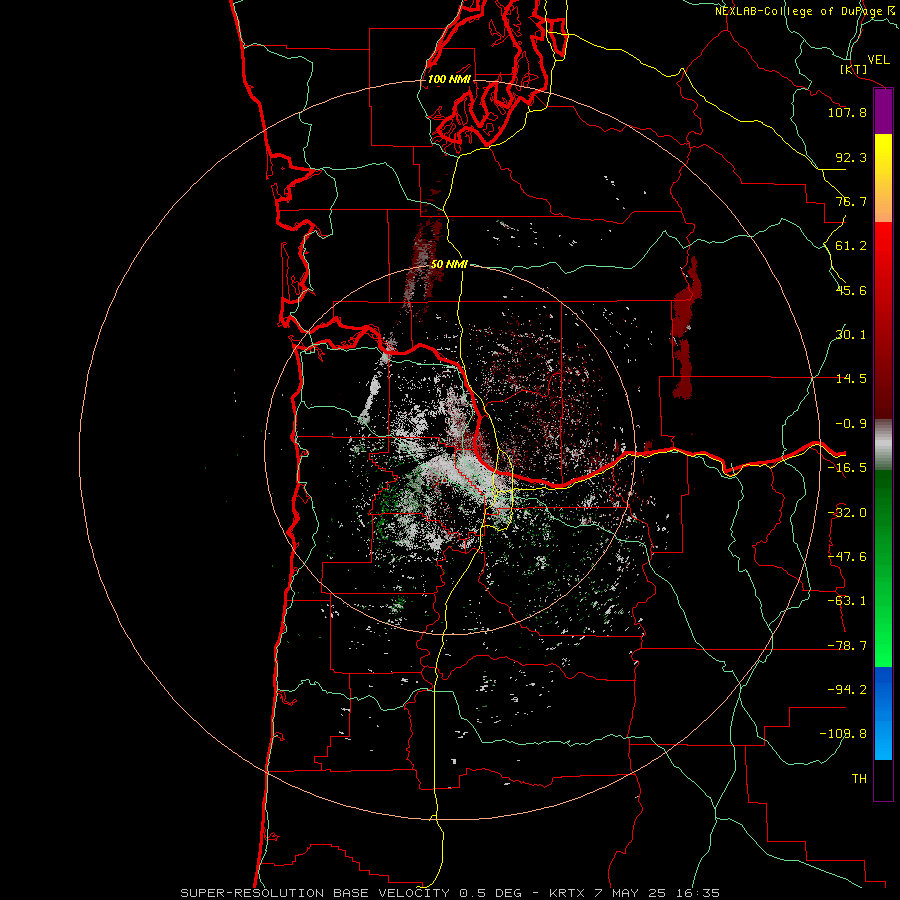This screenshot has width=900, height=900.
Task: Click the 50 NMI range ring label
Action: (449, 265)
